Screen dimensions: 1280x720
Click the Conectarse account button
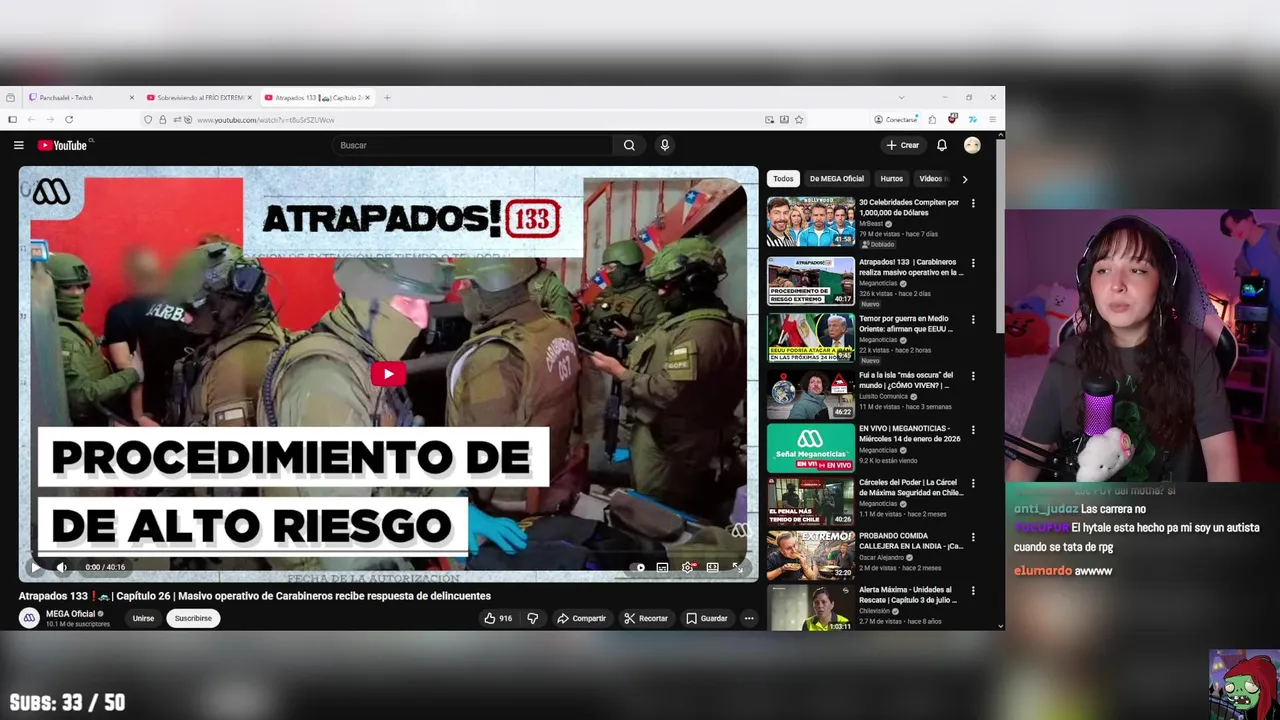point(896,119)
